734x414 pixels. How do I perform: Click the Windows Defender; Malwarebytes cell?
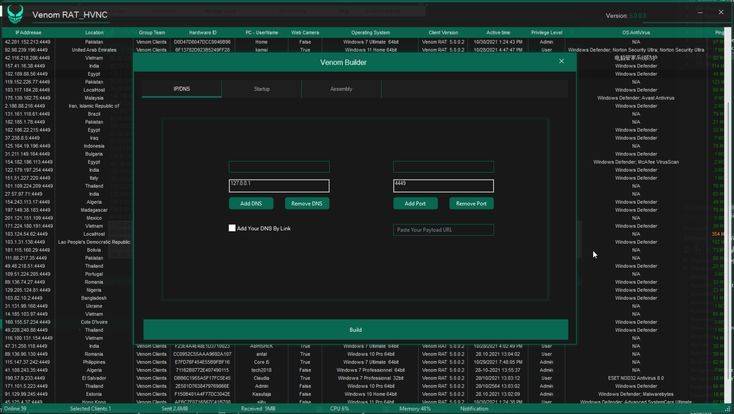click(x=636, y=394)
